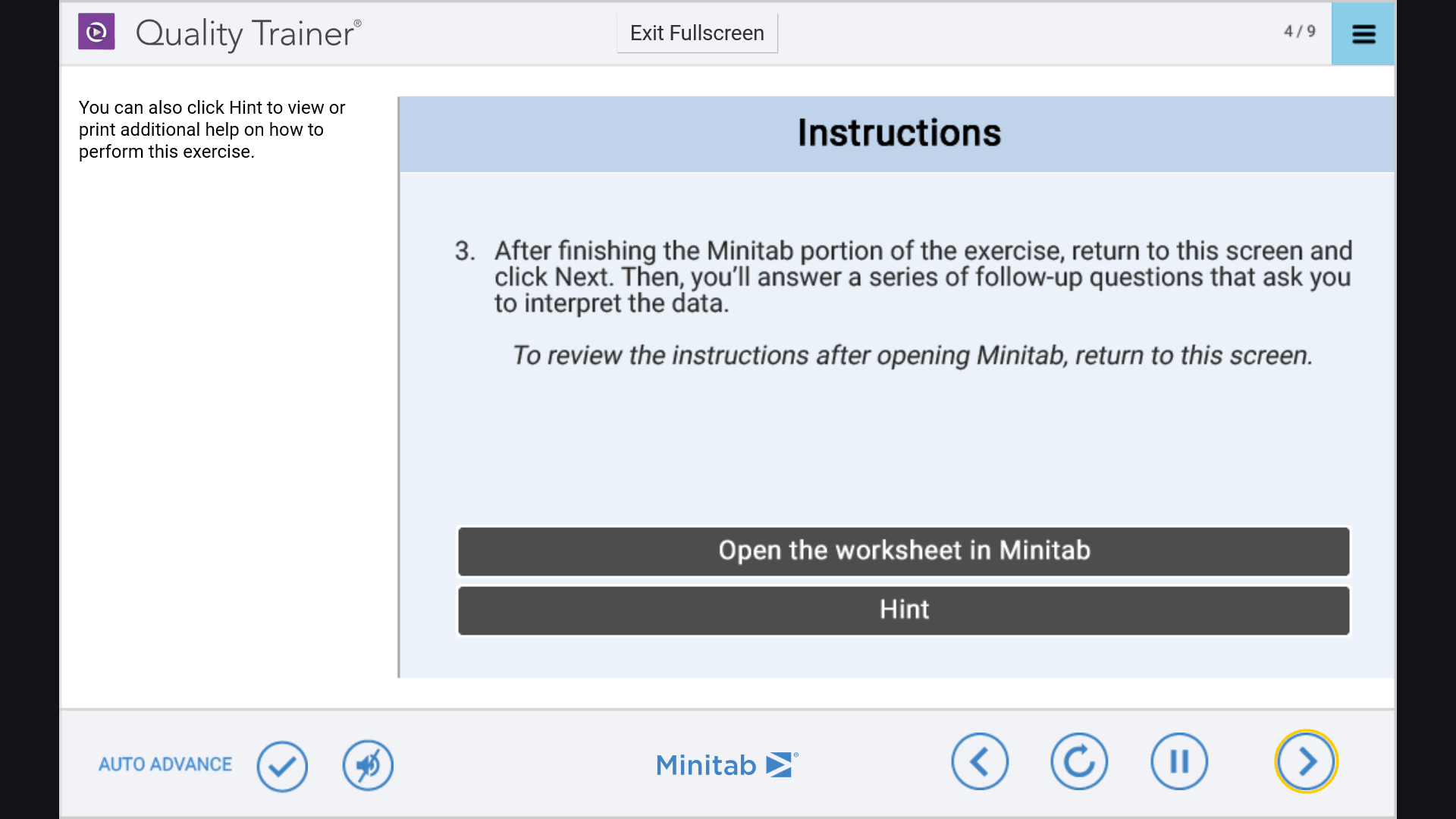Click the italic review instructions note
1456x819 pixels.
click(912, 355)
